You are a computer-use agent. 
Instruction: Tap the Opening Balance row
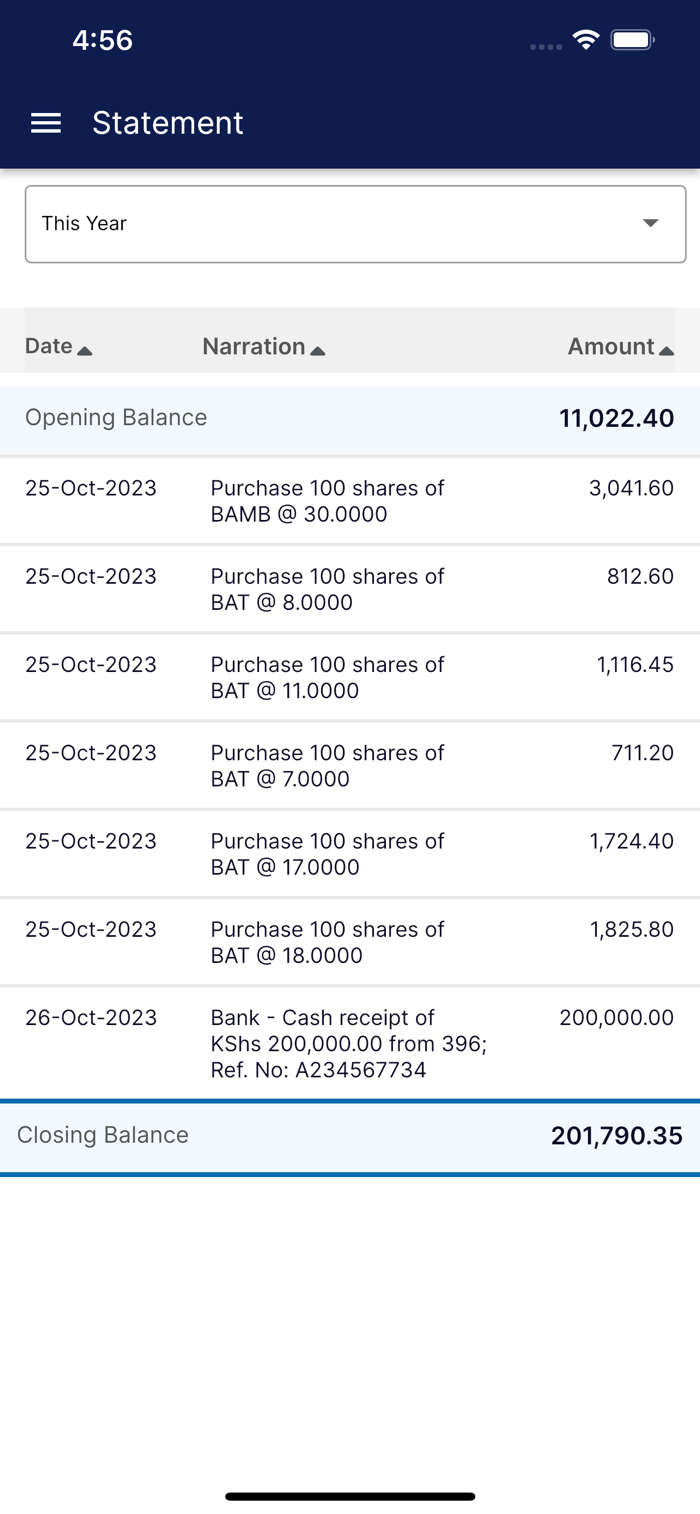(x=350, y=418)
